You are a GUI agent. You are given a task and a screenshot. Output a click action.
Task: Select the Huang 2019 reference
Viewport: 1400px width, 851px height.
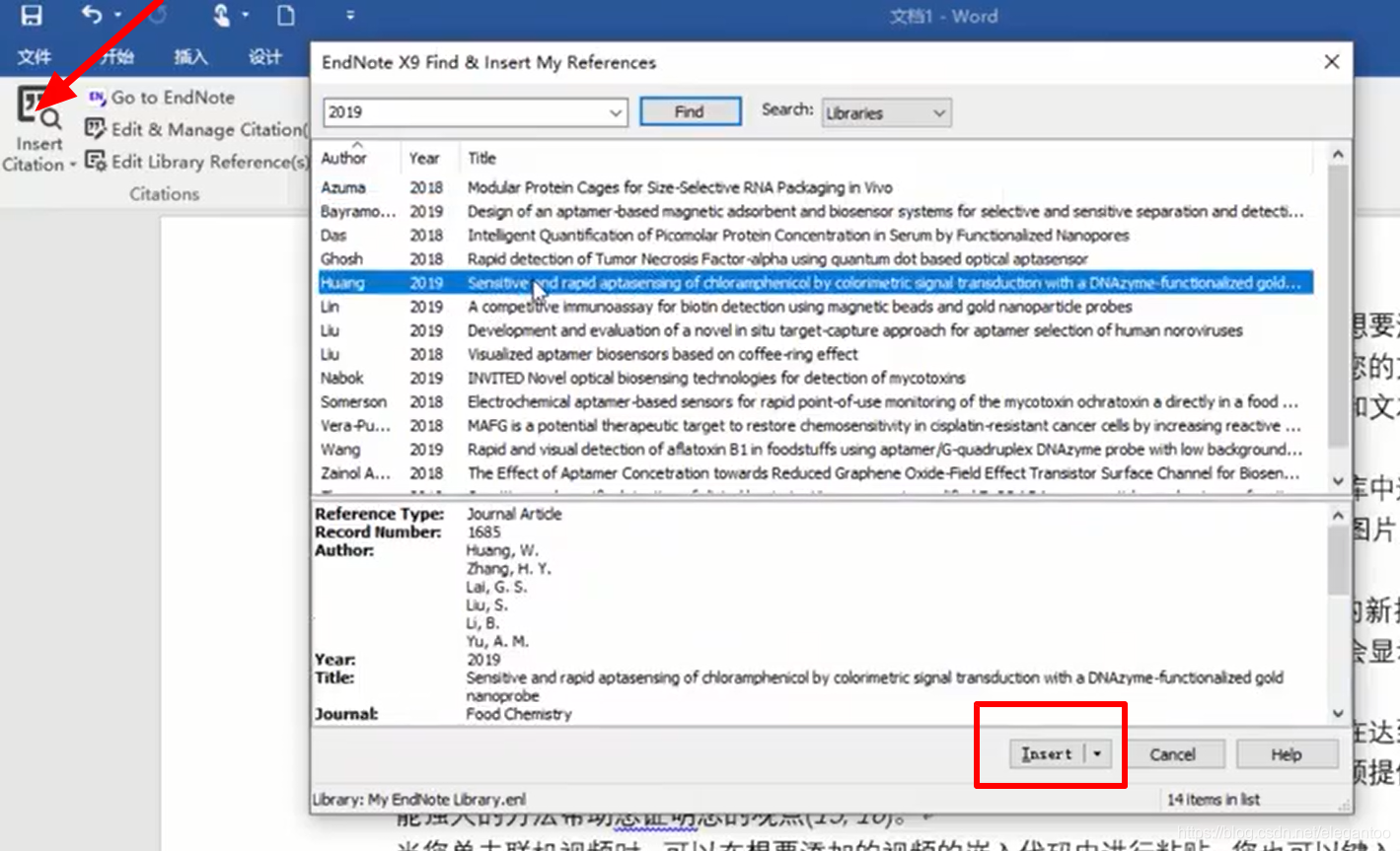[815, 283]
